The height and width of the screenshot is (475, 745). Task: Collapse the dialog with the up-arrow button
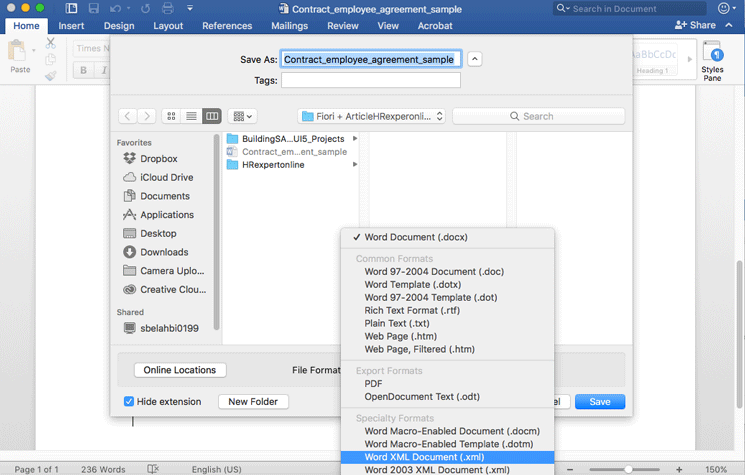pyautogui.click(x=475, y=59)
